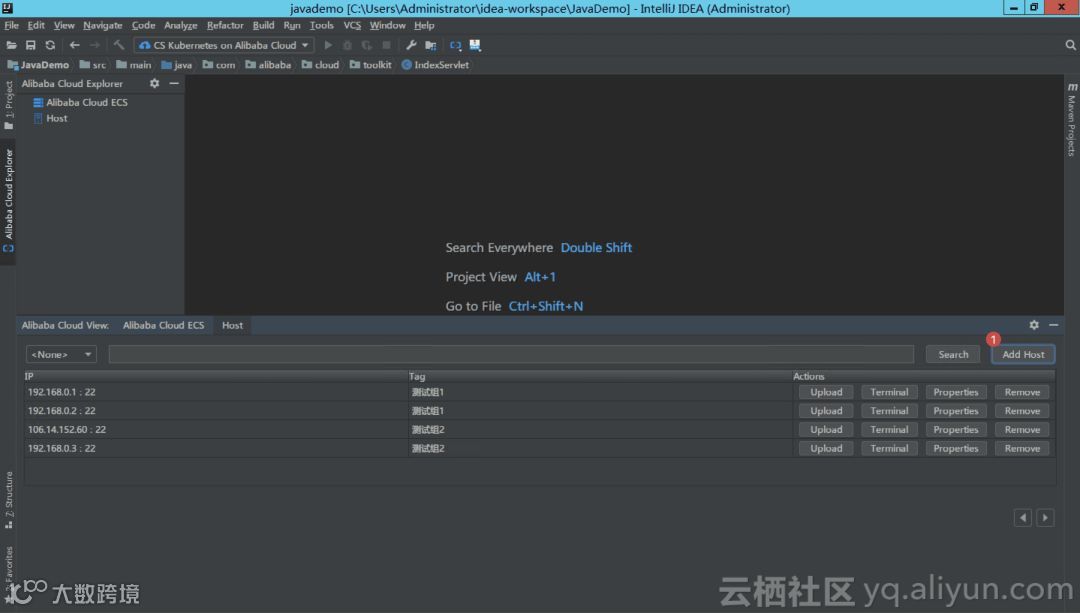
Task: Open Alibaba Cloud View settings gear
Action: (1034, 325)
